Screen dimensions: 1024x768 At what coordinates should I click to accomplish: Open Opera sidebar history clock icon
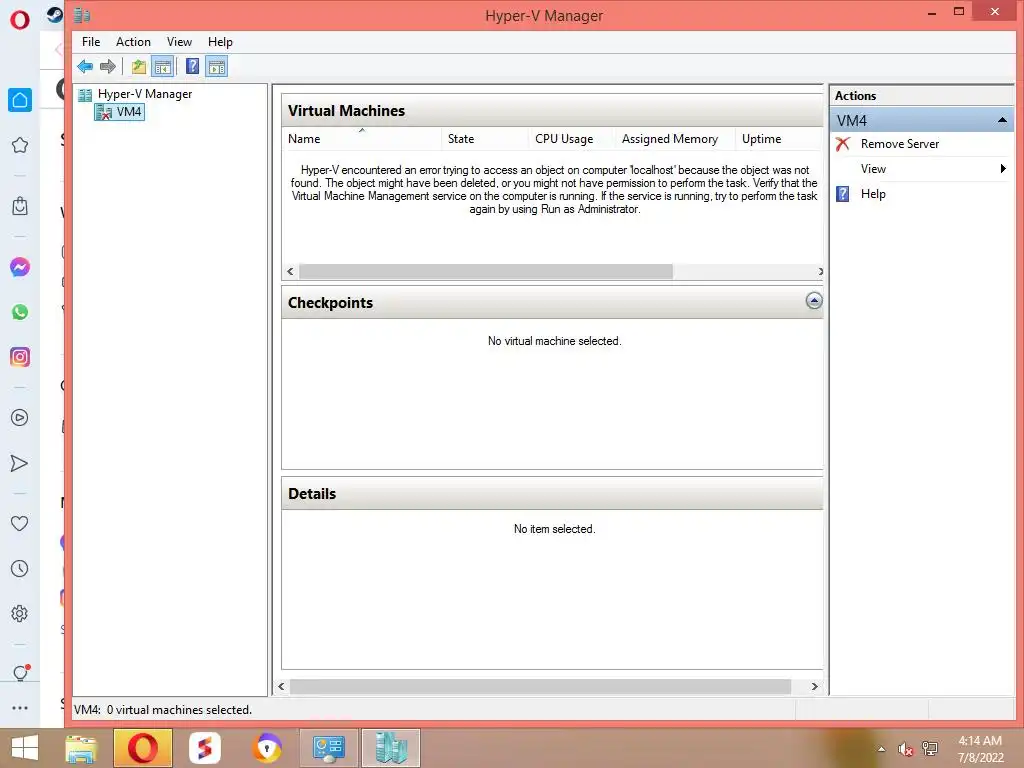coord(20,569)
